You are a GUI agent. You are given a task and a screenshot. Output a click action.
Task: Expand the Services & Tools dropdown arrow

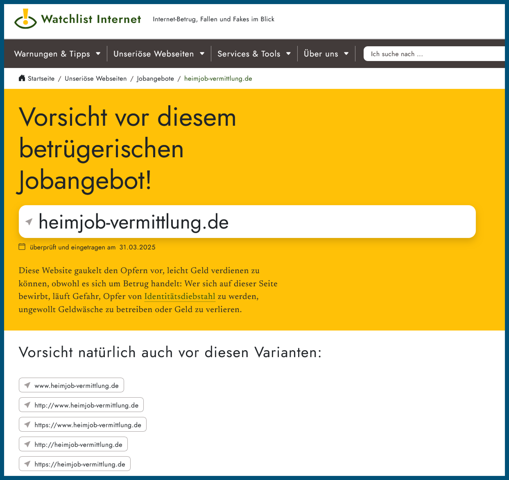point(288,54)
